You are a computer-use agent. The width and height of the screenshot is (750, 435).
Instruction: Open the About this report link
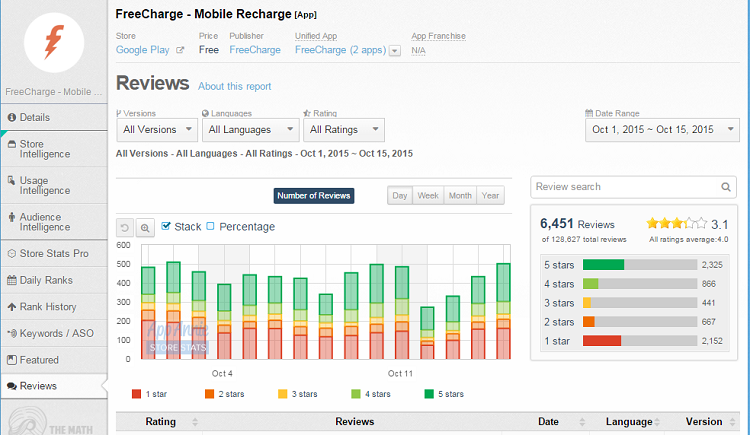[234, 87]
